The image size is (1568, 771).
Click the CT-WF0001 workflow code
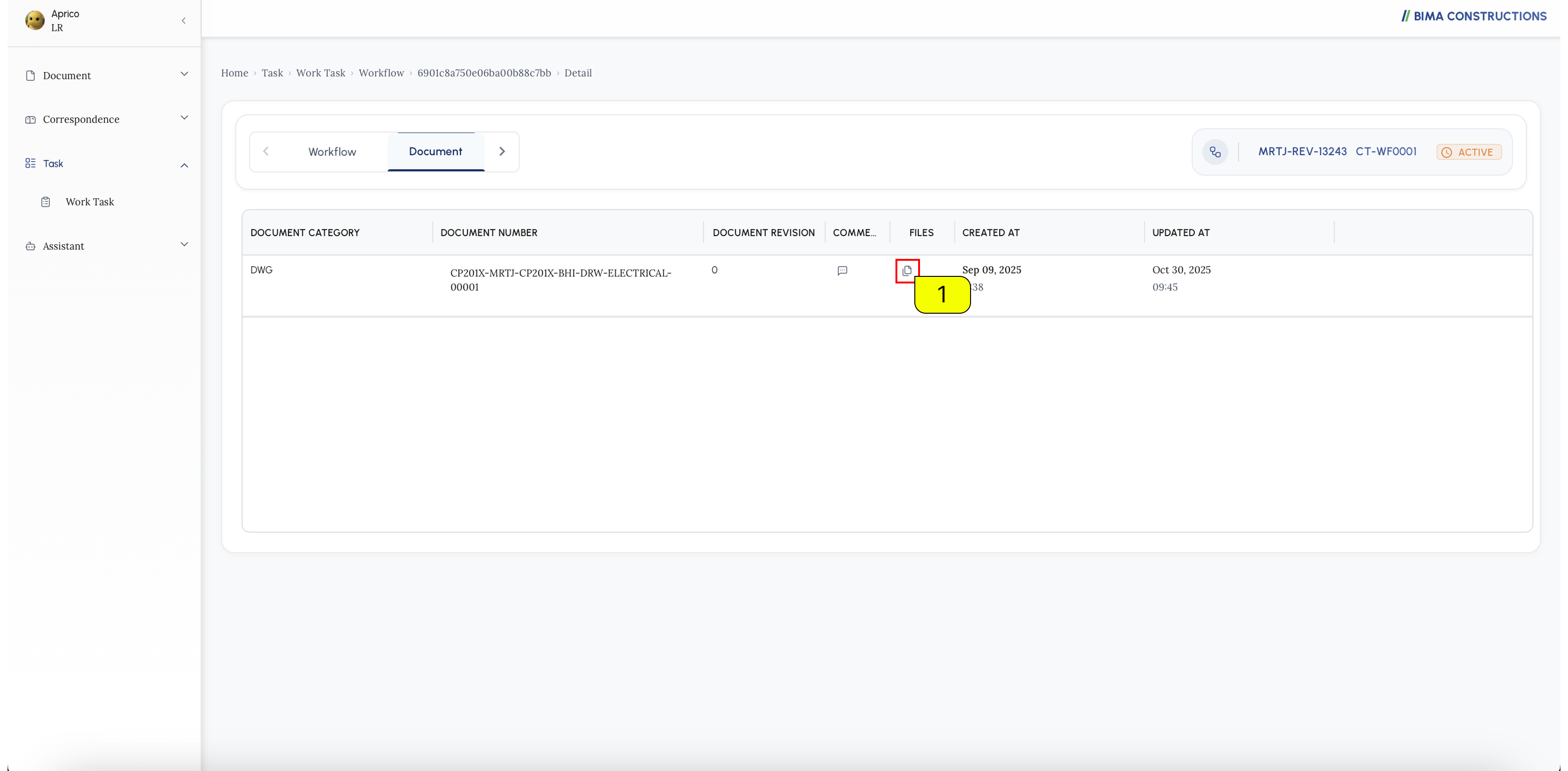1386,152
